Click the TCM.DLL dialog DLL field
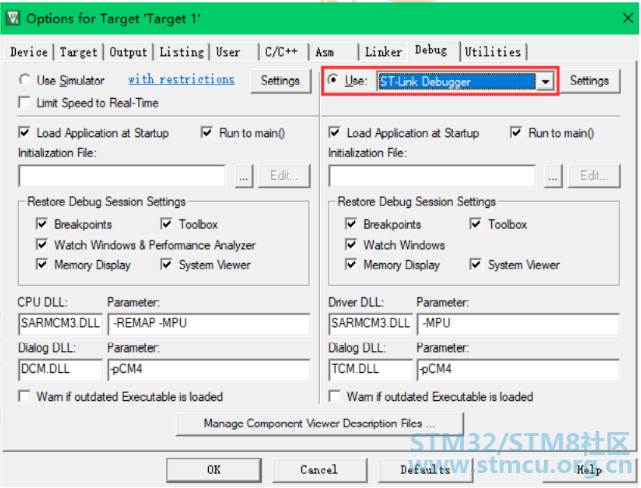 pos(370,369)
